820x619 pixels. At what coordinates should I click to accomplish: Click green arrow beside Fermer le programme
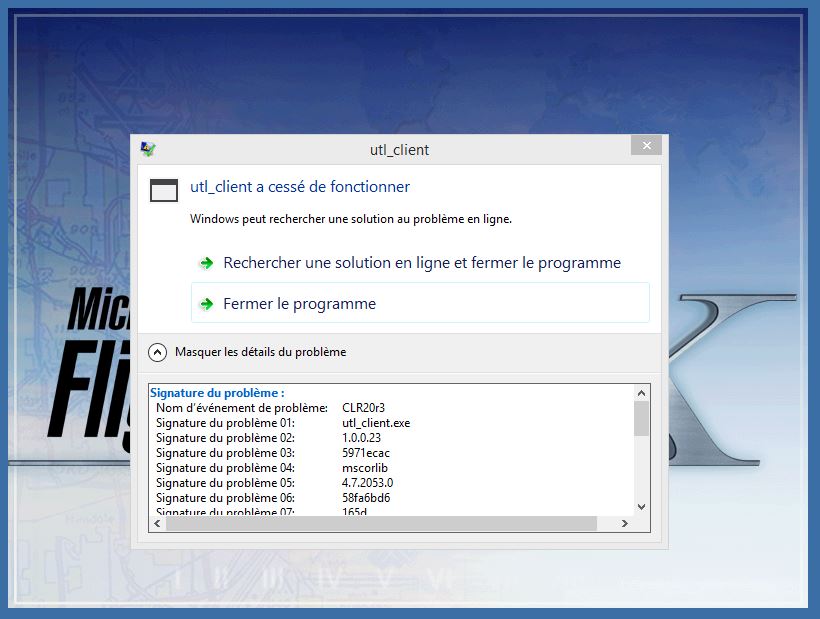coord(207,304)
